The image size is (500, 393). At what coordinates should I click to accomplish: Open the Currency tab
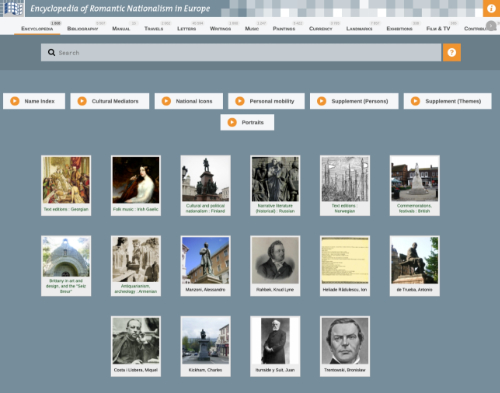(x=321, y=29)
